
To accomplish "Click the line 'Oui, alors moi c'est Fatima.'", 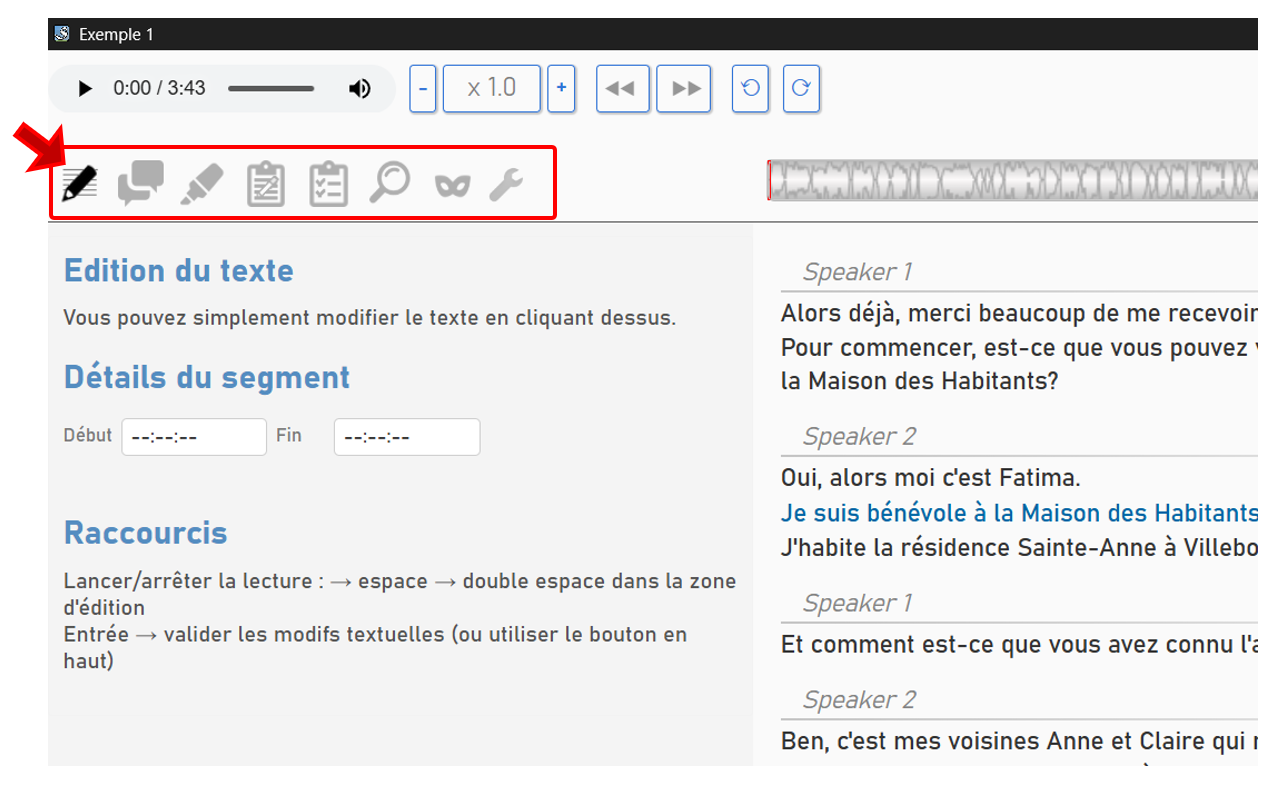I will click(930, 478).
